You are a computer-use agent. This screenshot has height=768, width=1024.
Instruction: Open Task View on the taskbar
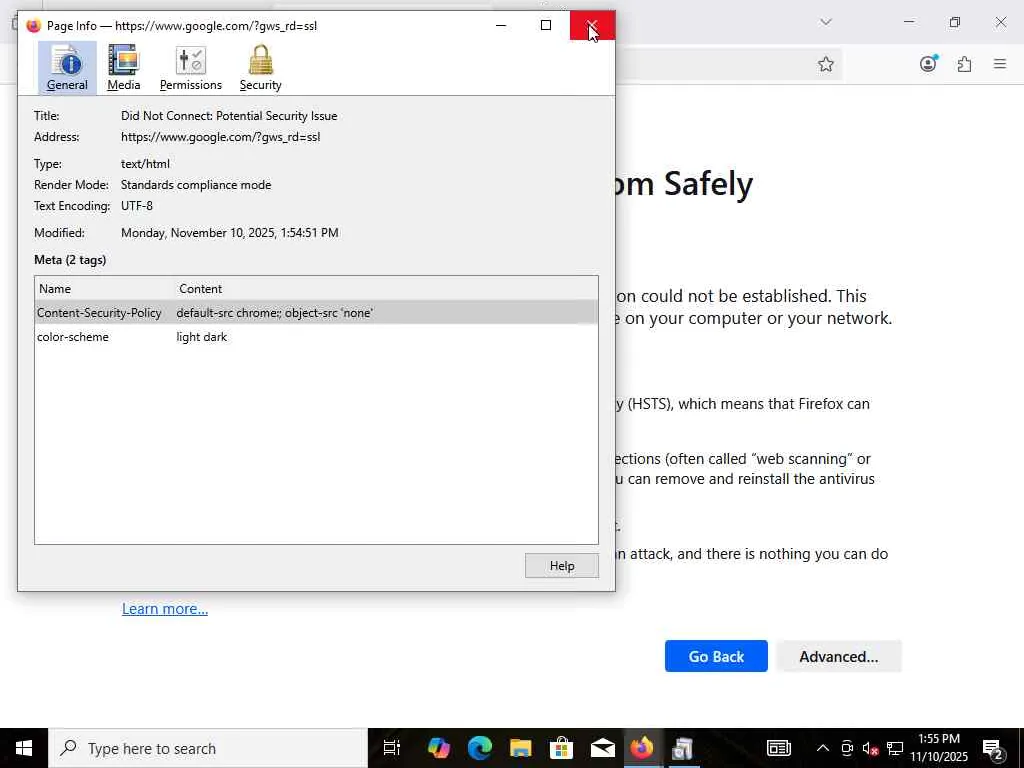coord(392,748)
